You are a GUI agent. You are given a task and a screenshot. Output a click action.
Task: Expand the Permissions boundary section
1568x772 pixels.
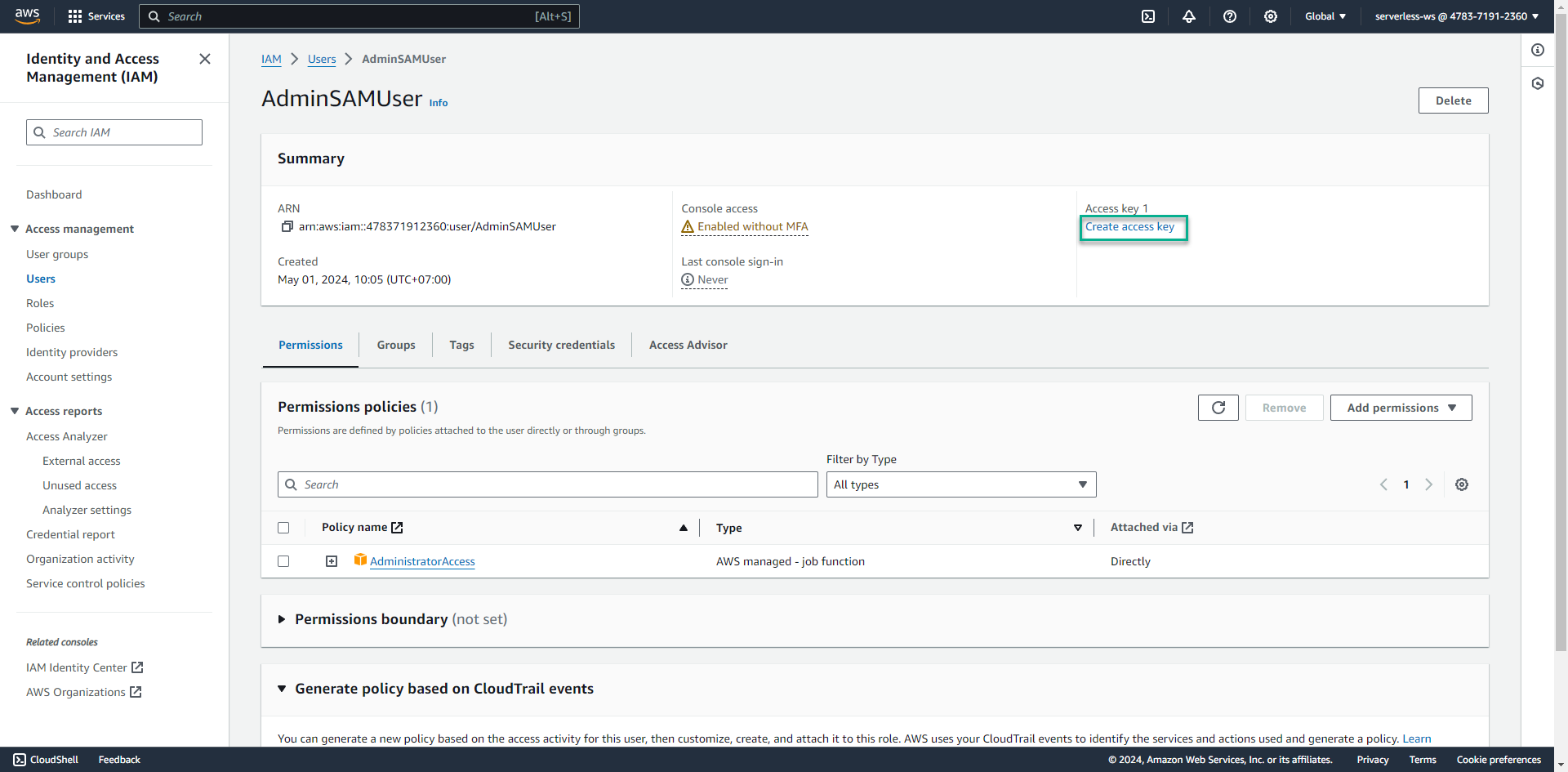pos(282,619)
